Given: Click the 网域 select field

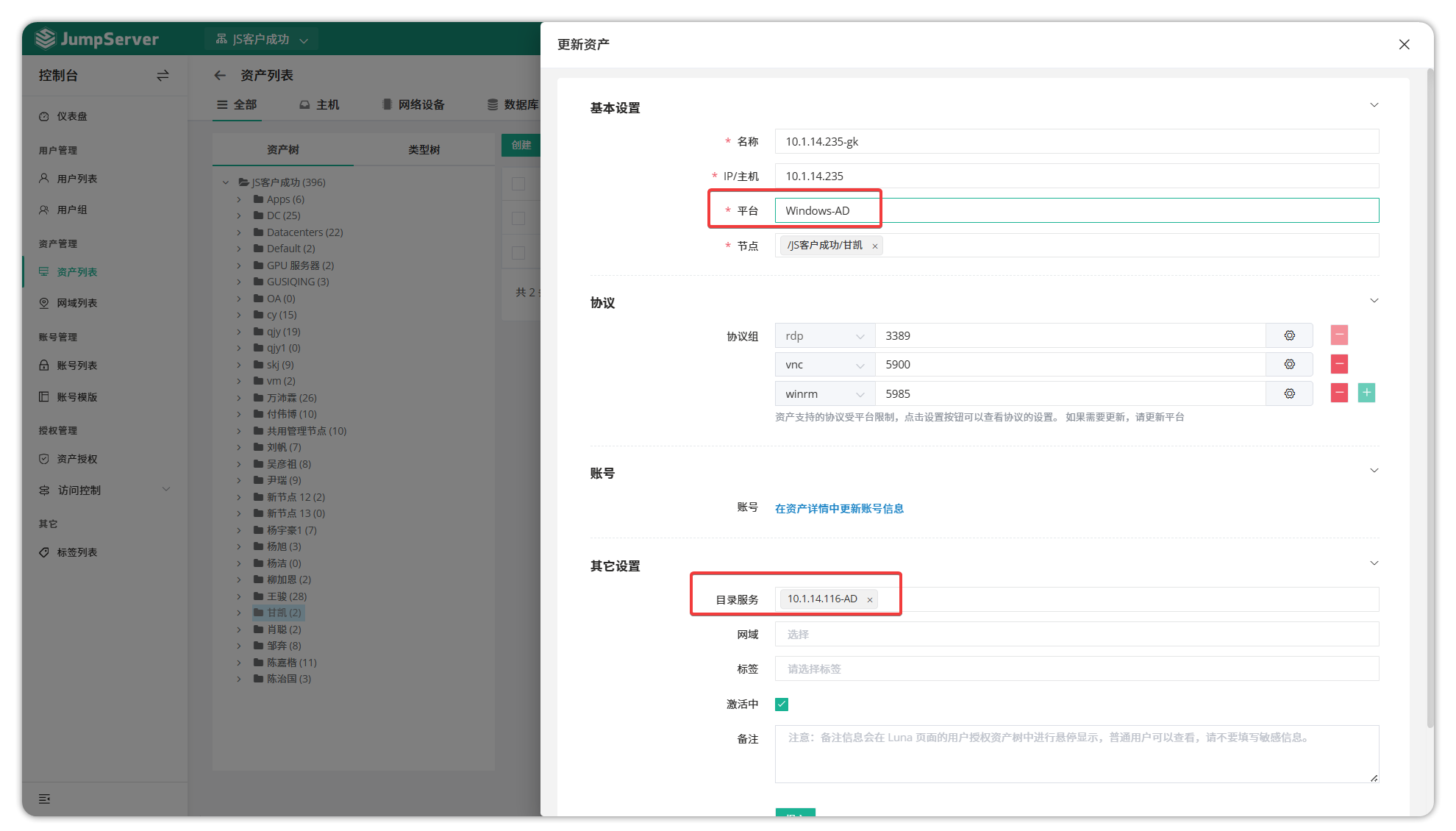Looking at the screenshot, I should pyautogui.click(x=1076, y=634).
